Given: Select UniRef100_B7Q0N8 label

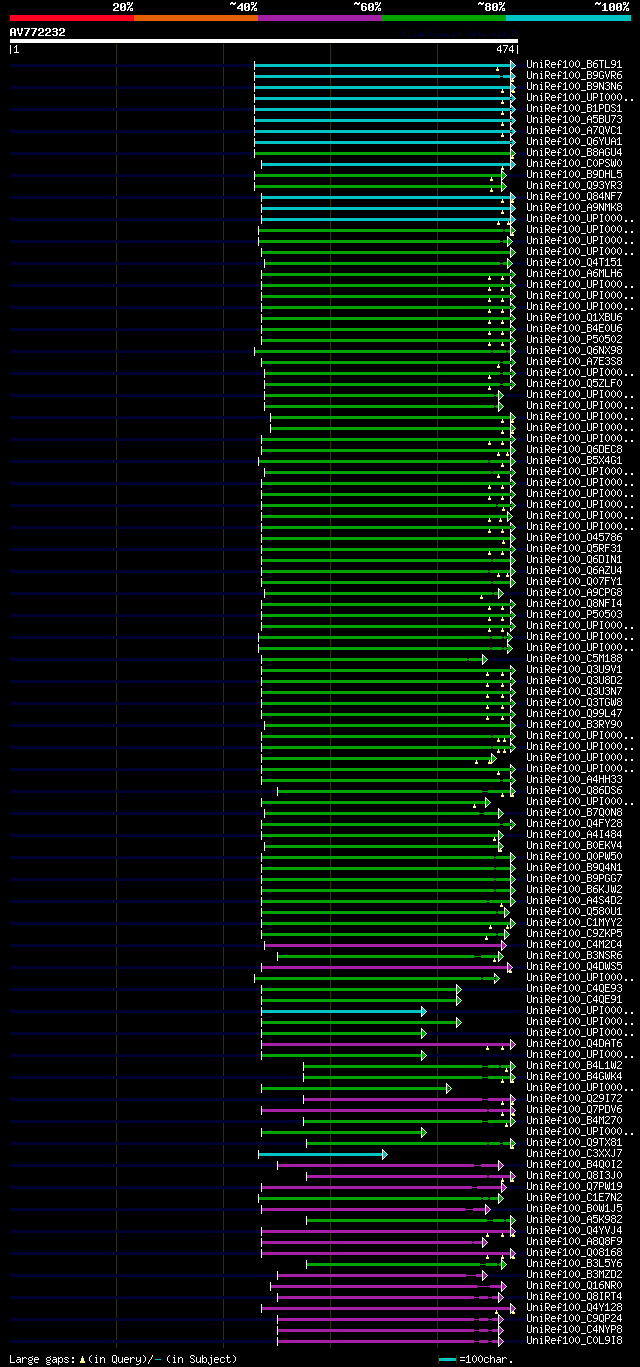Looking at the screenshot, I should tap(576, 812).
